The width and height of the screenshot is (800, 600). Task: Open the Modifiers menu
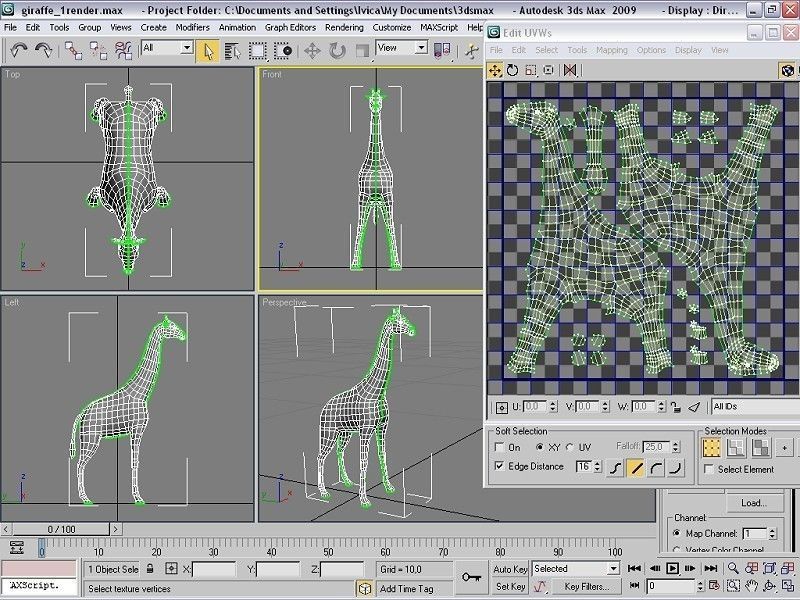[x=192, y=28]
